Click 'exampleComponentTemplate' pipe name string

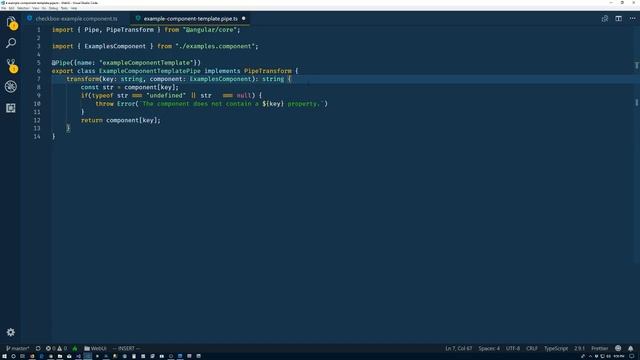click(146, 63)
